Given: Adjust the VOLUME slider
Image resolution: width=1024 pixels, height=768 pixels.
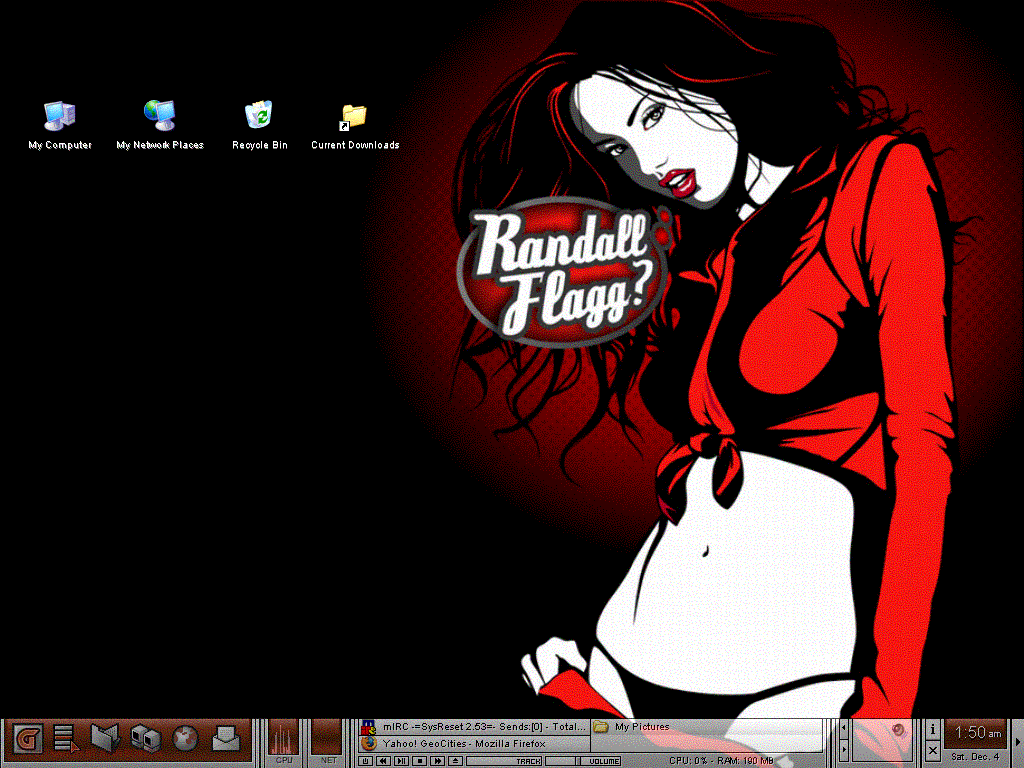Looking at the screenshot, I should click(583, 761).
